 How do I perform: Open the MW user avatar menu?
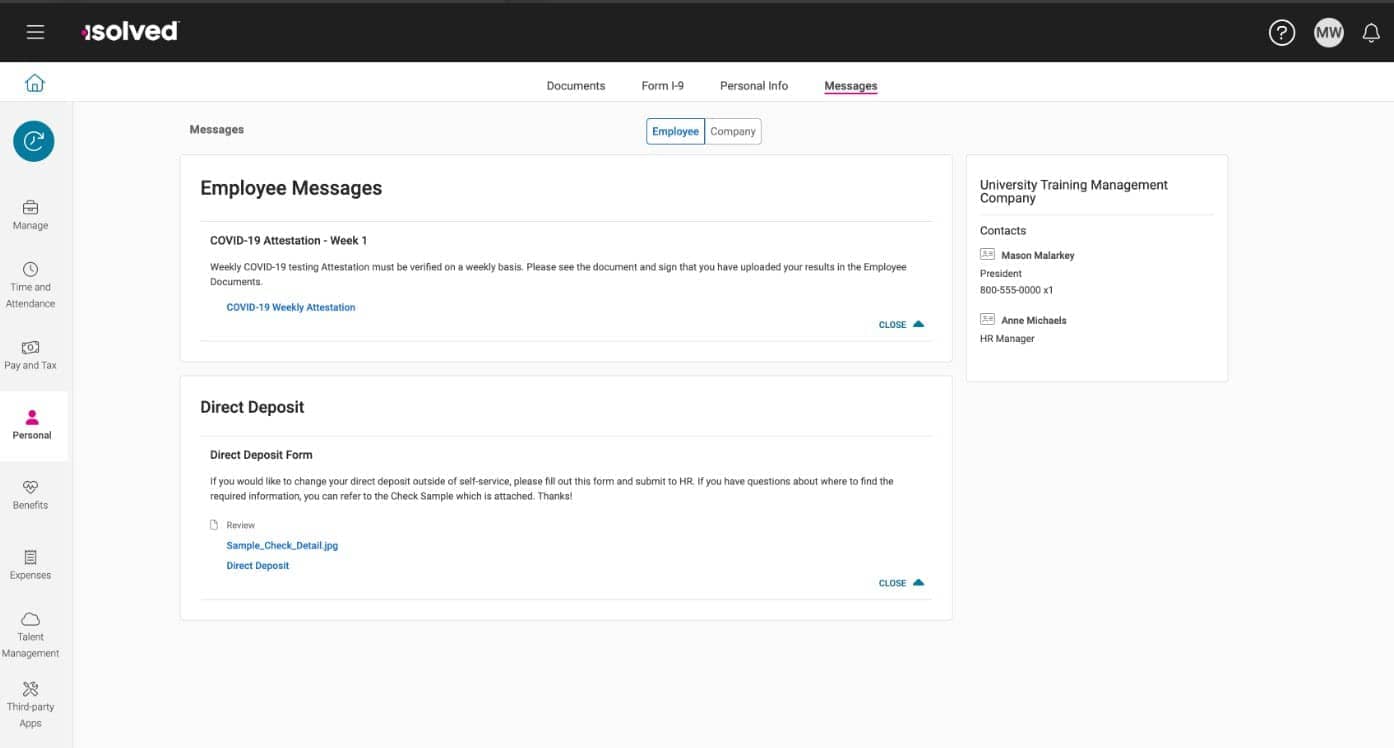click(x=1328, y=33)
